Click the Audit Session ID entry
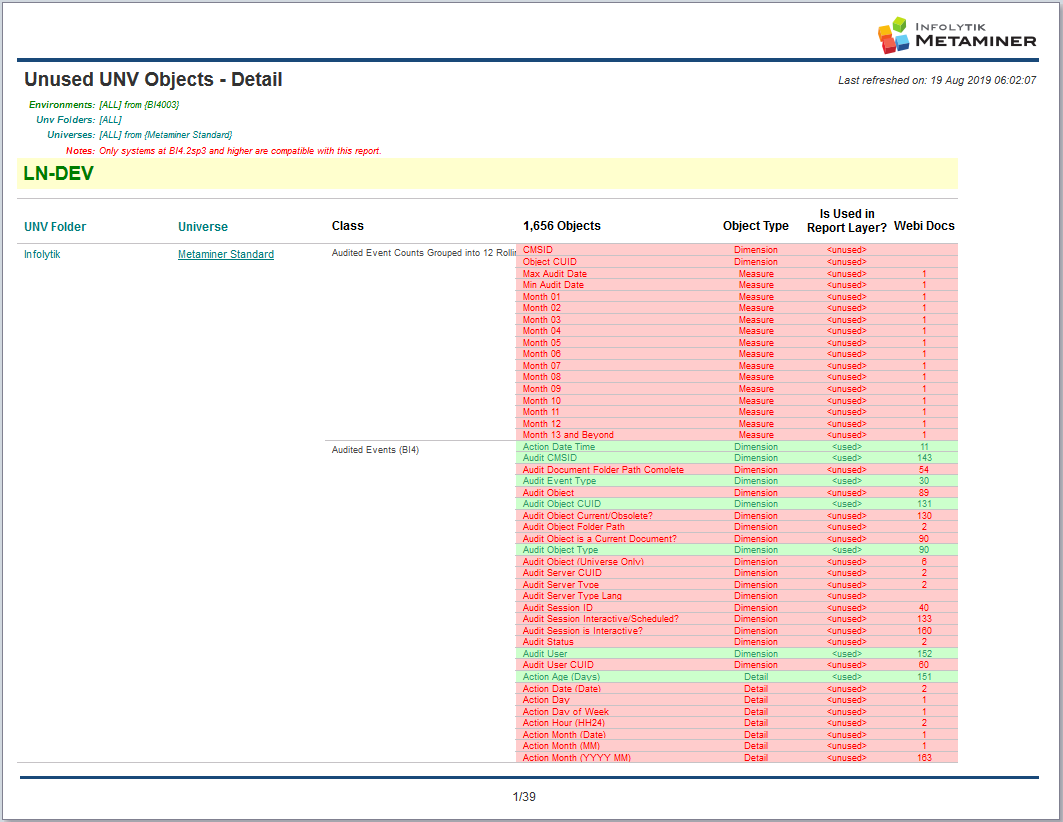Screen dimensions: 1063x822 (x=557, y=608)
